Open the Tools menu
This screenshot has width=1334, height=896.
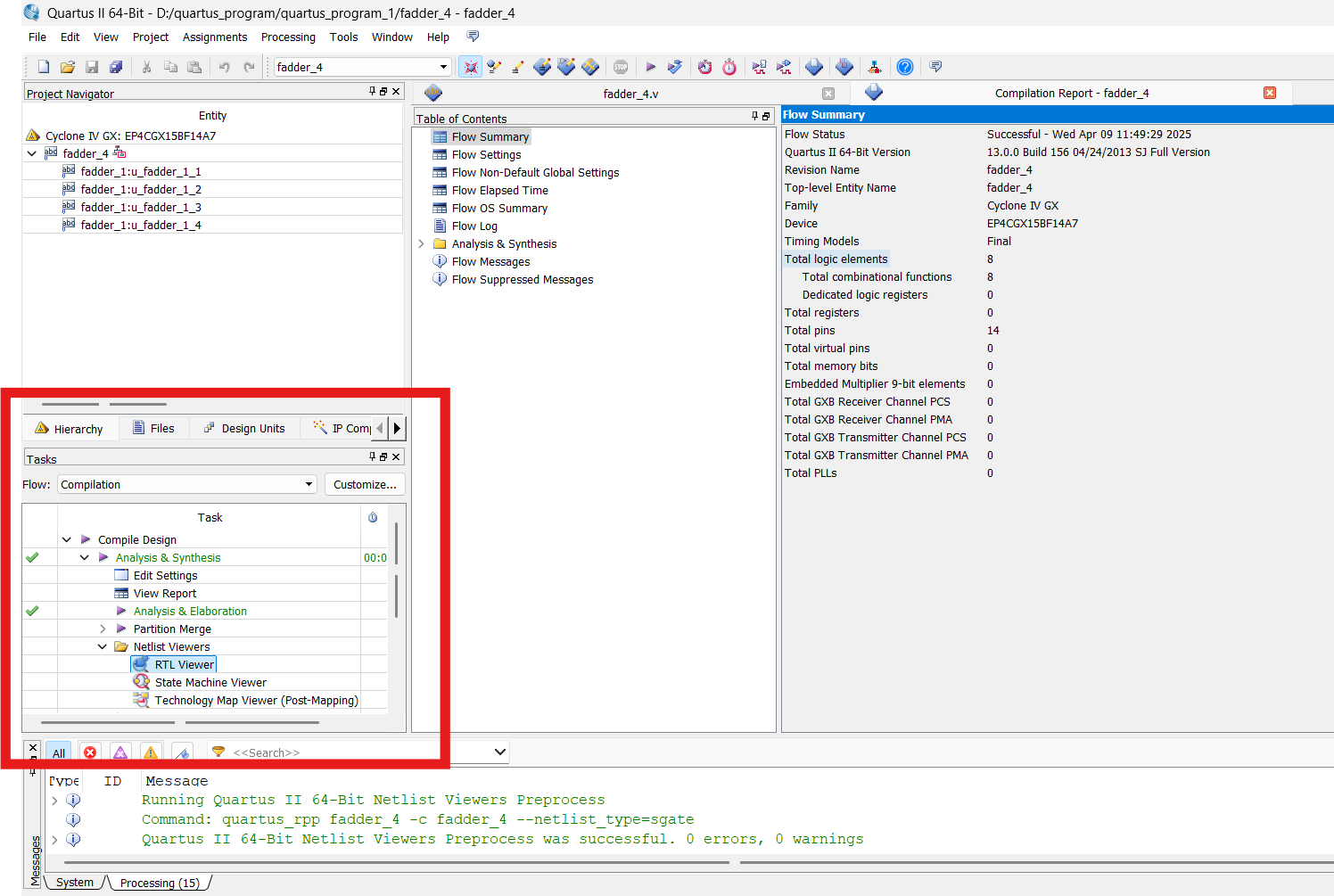(x=343, y=37)
